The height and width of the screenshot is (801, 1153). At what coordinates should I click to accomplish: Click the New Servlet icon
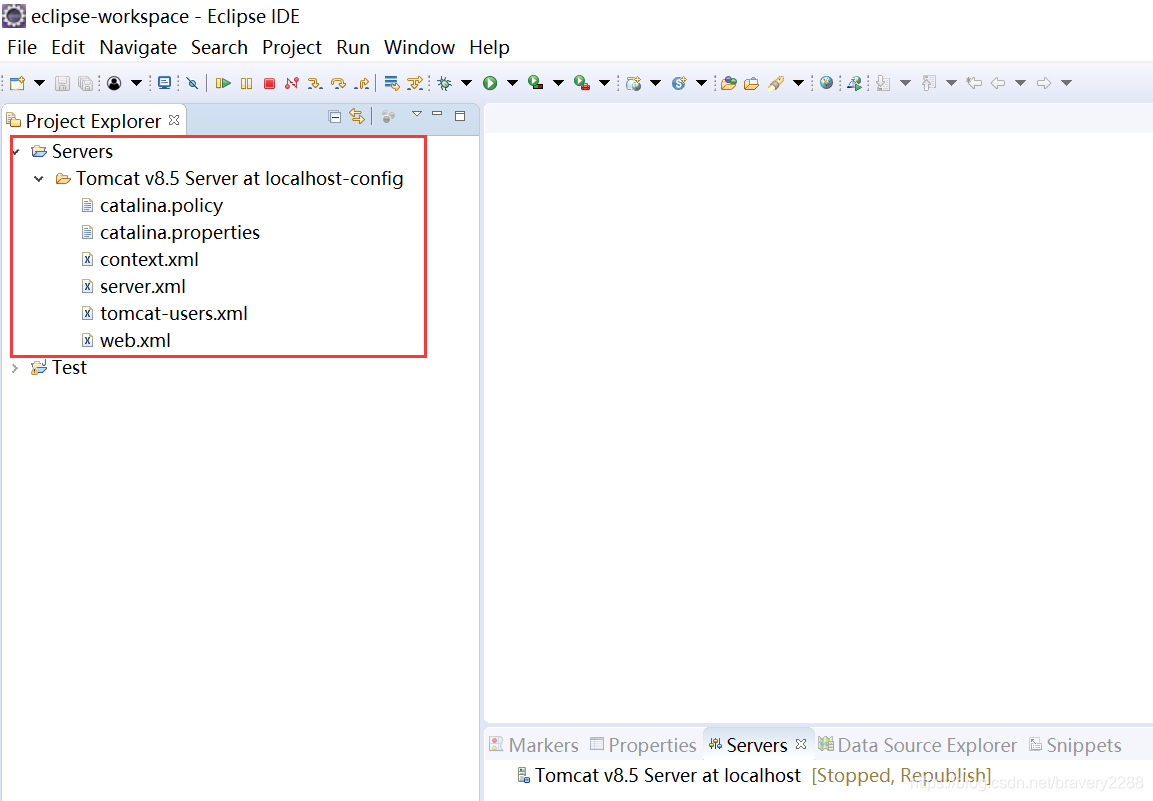click(679, 83)
